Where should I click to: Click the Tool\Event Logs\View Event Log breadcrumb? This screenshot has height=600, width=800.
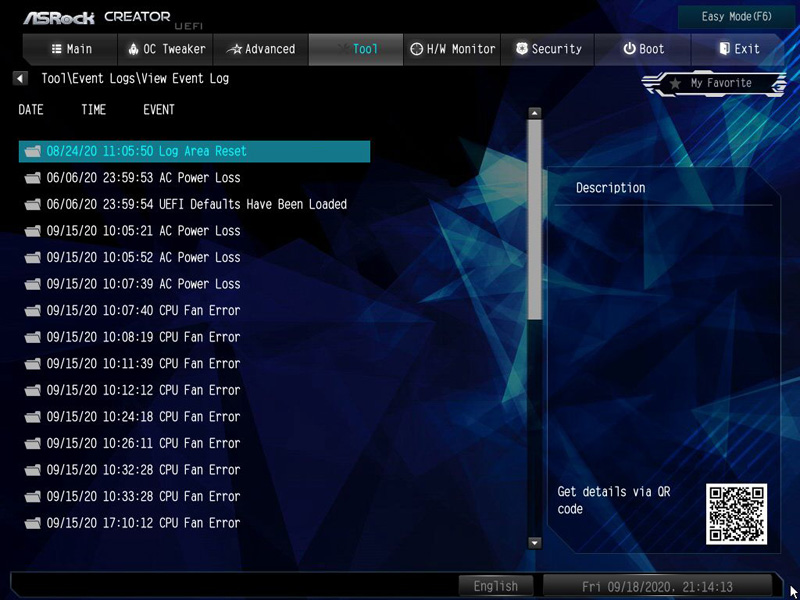(135, 79)
